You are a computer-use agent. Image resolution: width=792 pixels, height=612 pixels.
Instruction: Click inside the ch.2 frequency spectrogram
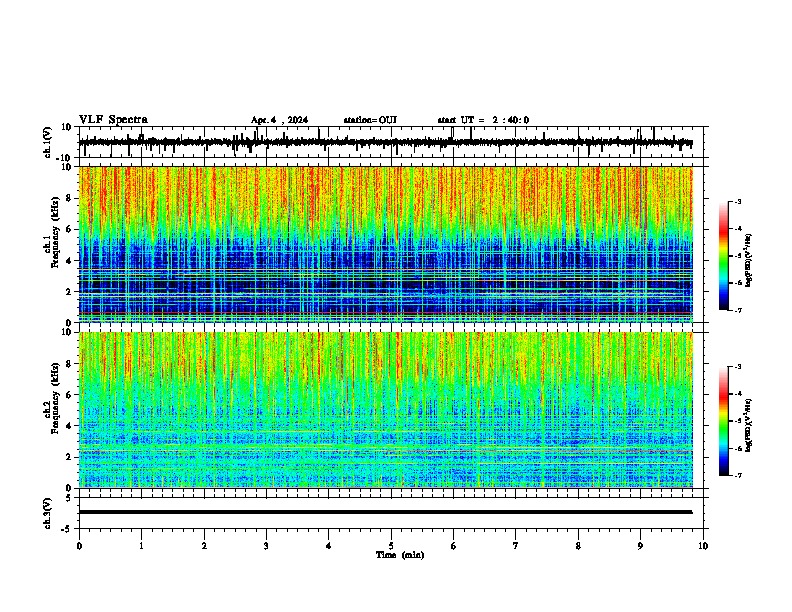(x=386, y=410)
